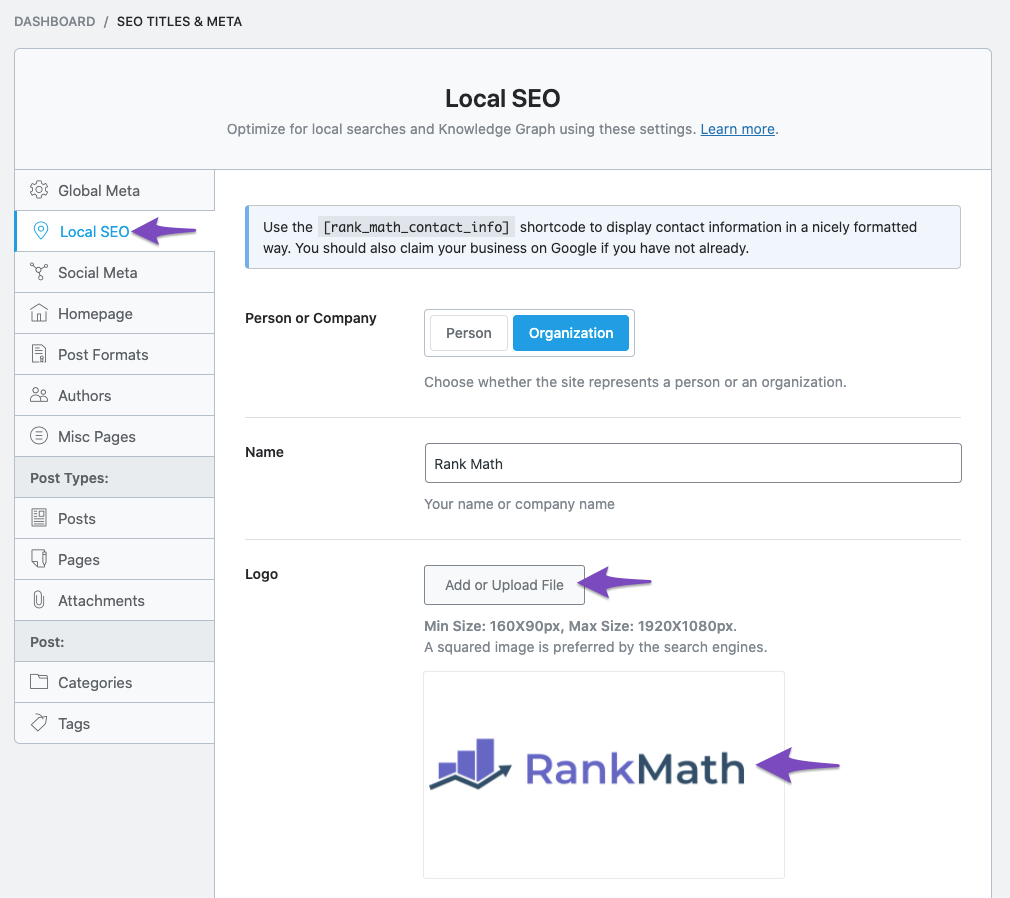Screen dimensions: 1010x898
Task: Select the Person option
Action: [468, 333]
